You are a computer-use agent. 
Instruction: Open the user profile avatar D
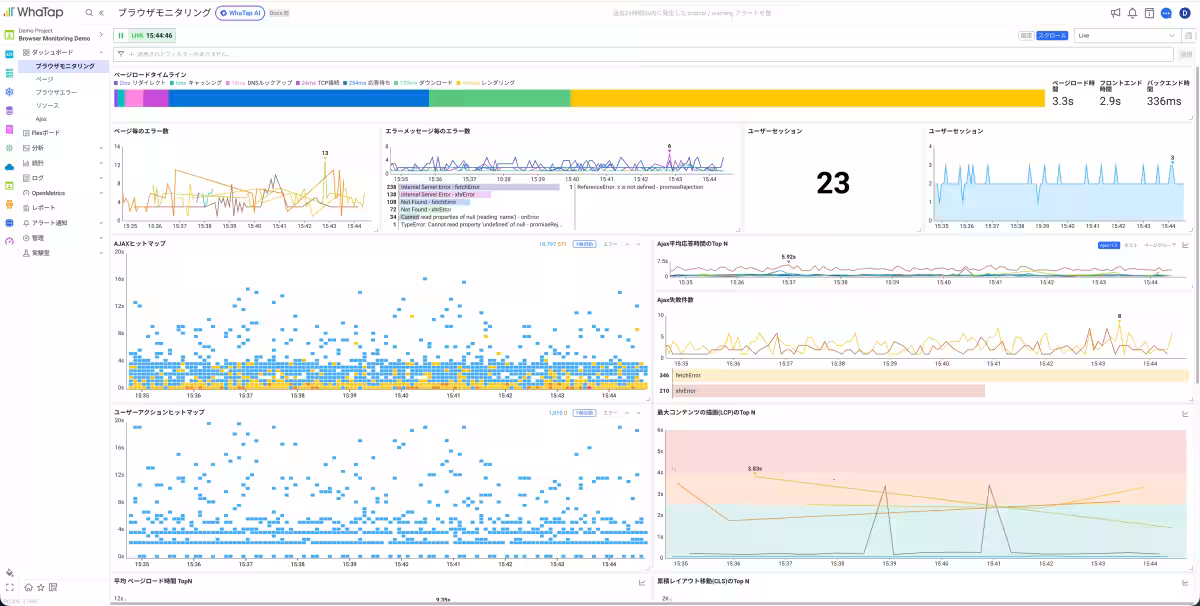pyautogui.click(x=1184, y=13)
